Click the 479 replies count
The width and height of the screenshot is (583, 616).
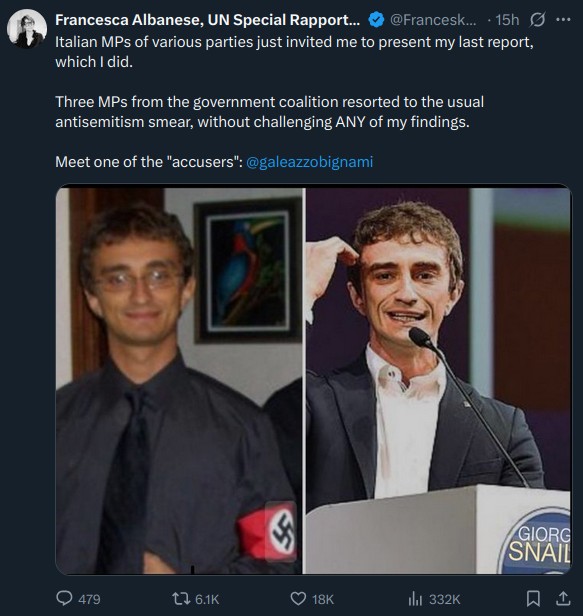click(89, 600)
